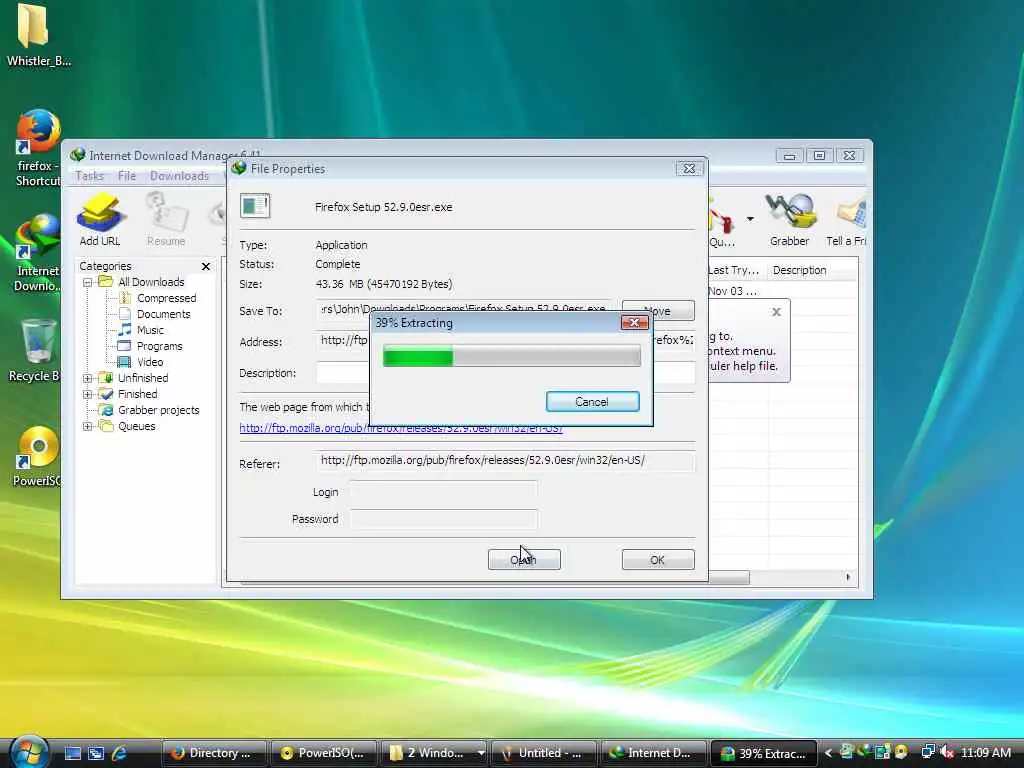Screen dimensions: 1024x768
Task: Click the Move button beside Save To
Action: [658, 311]
